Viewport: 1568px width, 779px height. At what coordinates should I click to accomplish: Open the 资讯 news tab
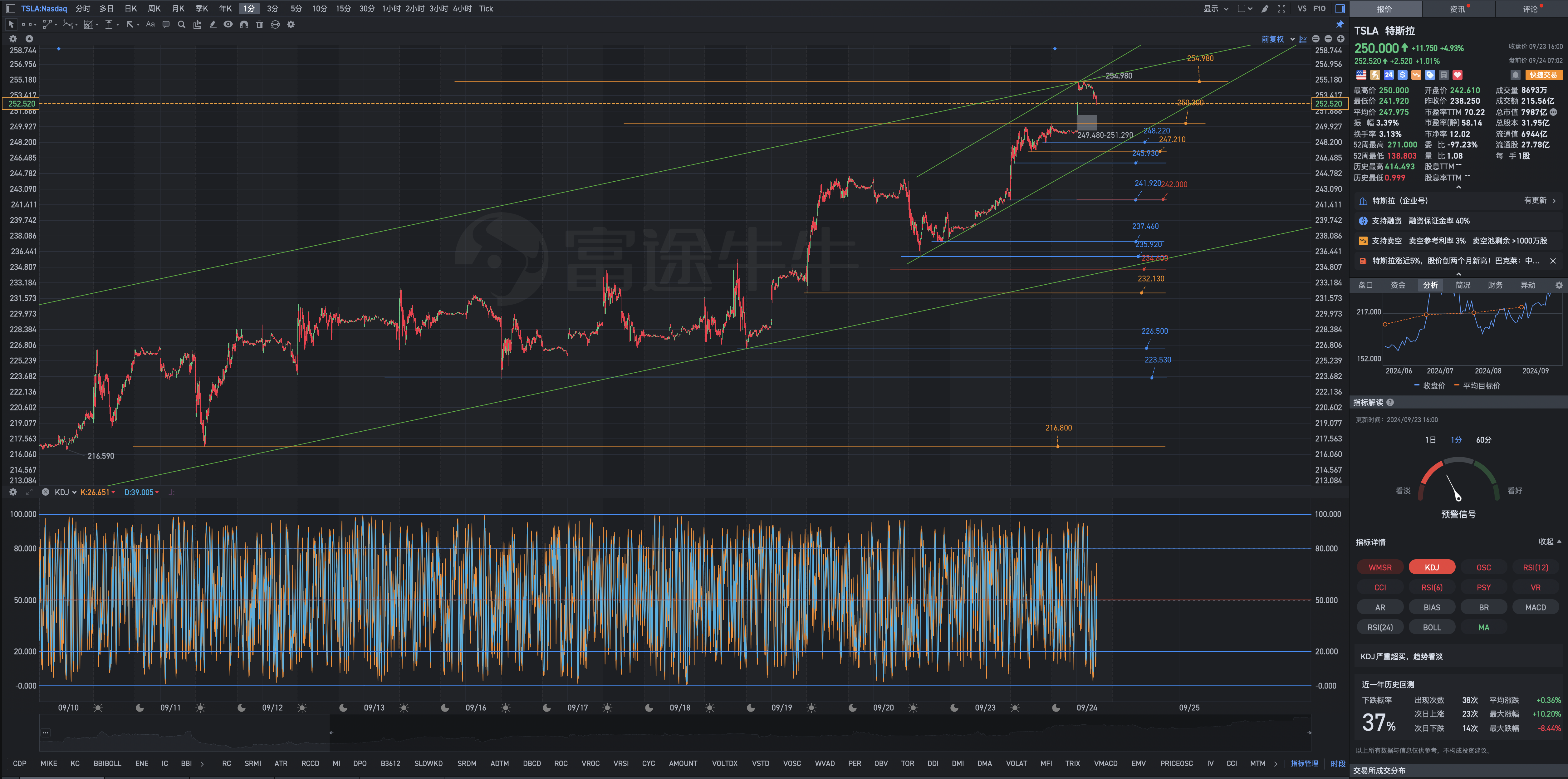(x=1458, y=8)
